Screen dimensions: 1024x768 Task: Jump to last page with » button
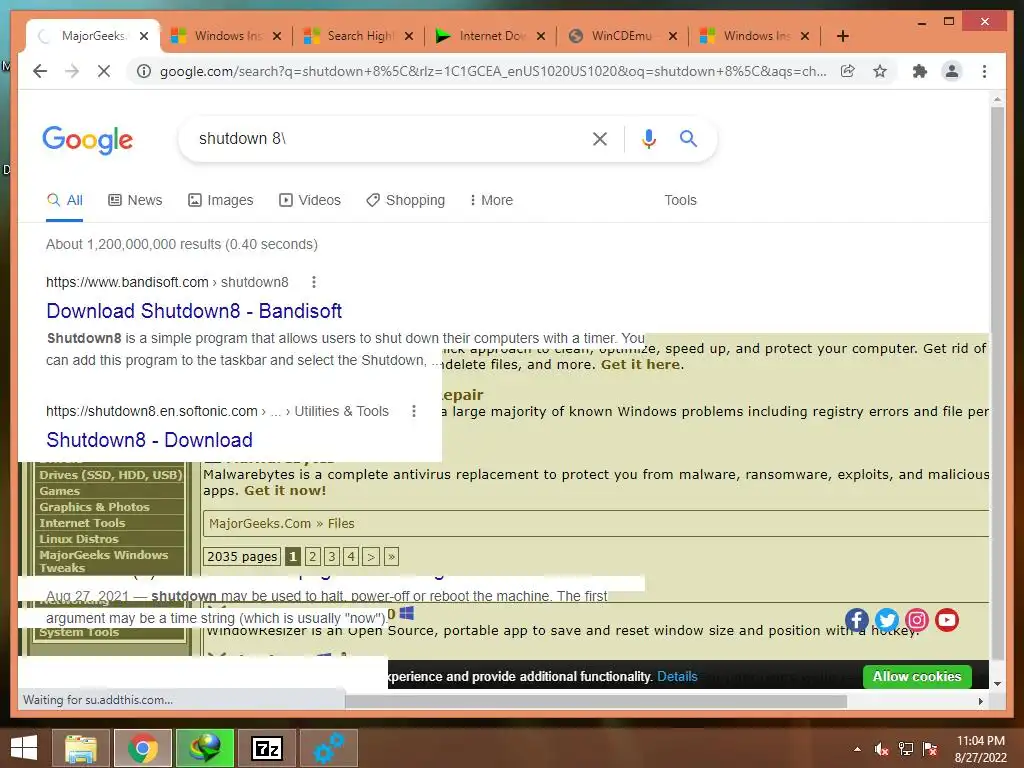(391, 556)
